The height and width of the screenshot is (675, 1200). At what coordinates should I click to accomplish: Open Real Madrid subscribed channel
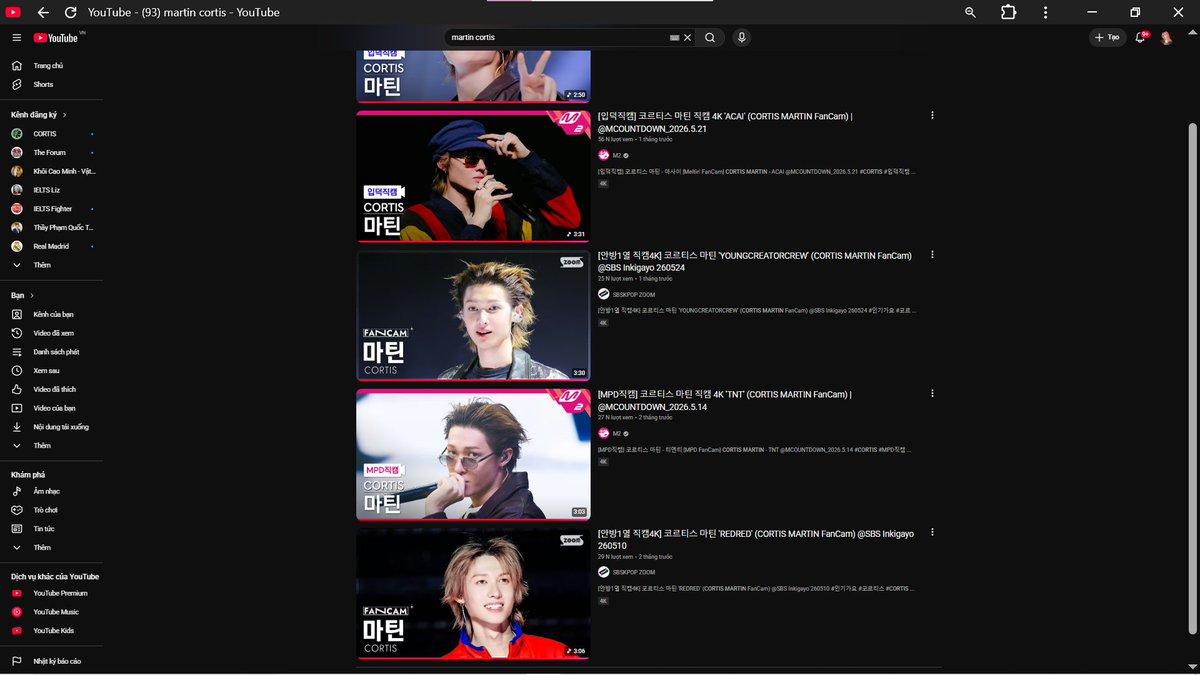point(51,246)
